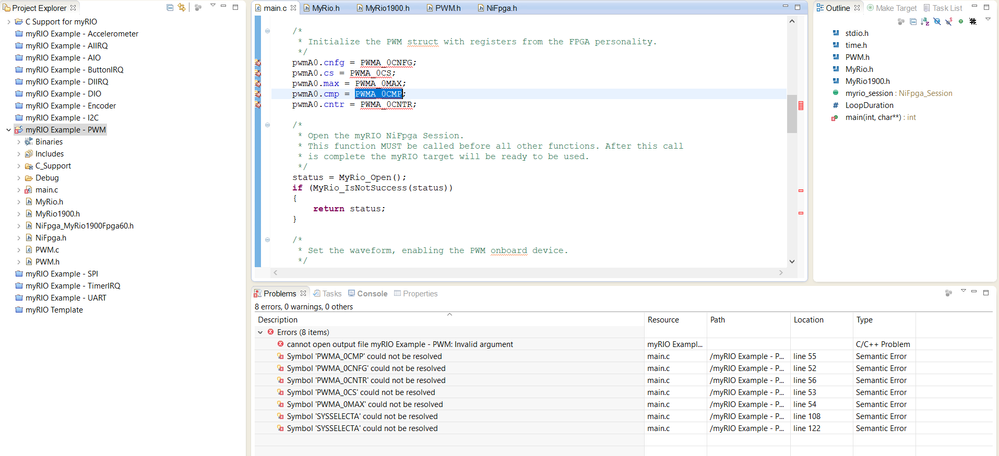The width and height of the screenshot is (999, 456).
Task: Toggle hide static members in Outline
Action: point(949,21)
